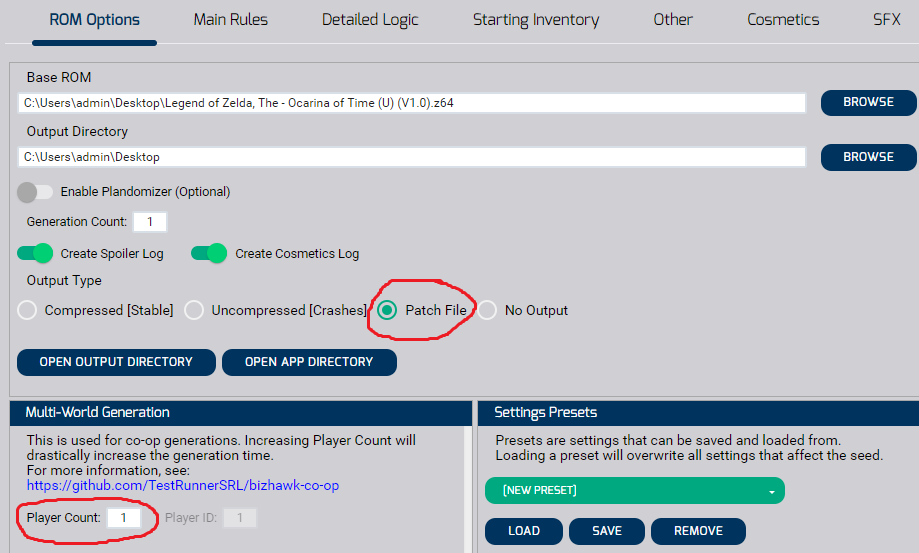Open the Detailed Logic tab

tap(370, 20)
